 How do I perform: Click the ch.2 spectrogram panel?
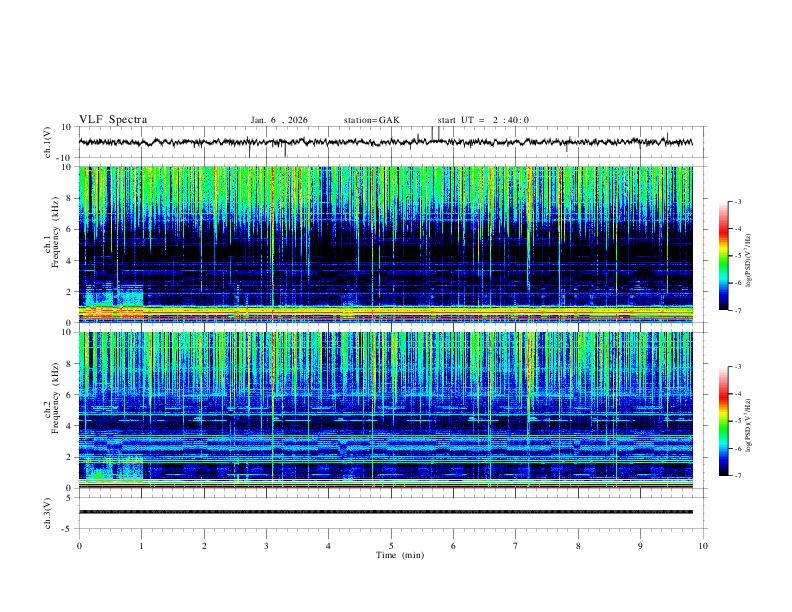click(385, 410)
